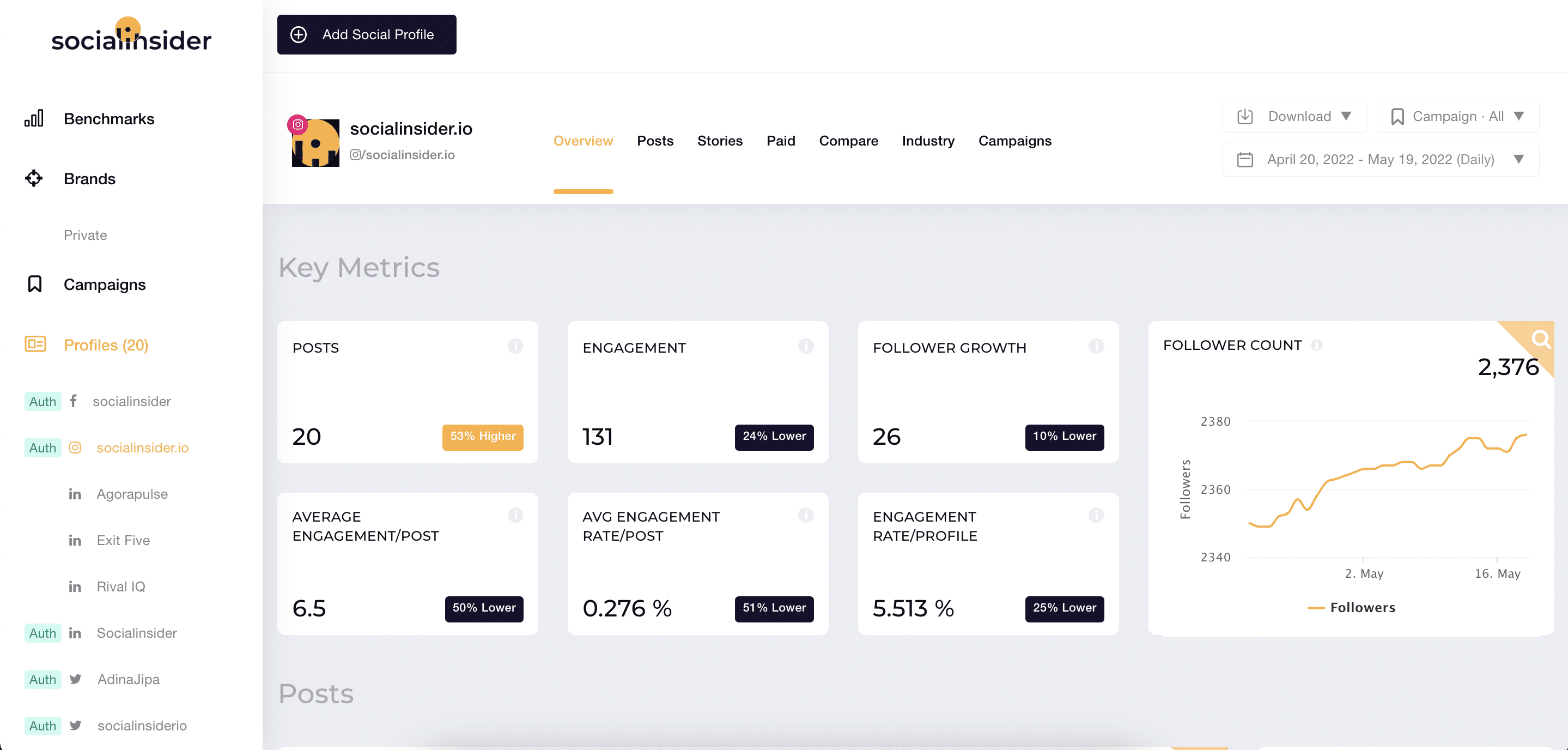Click the LinkedIn icon next to Exit Five
Image resolution: width=1568 pixels, height=750 pixels.
click(x=75, y=540)
